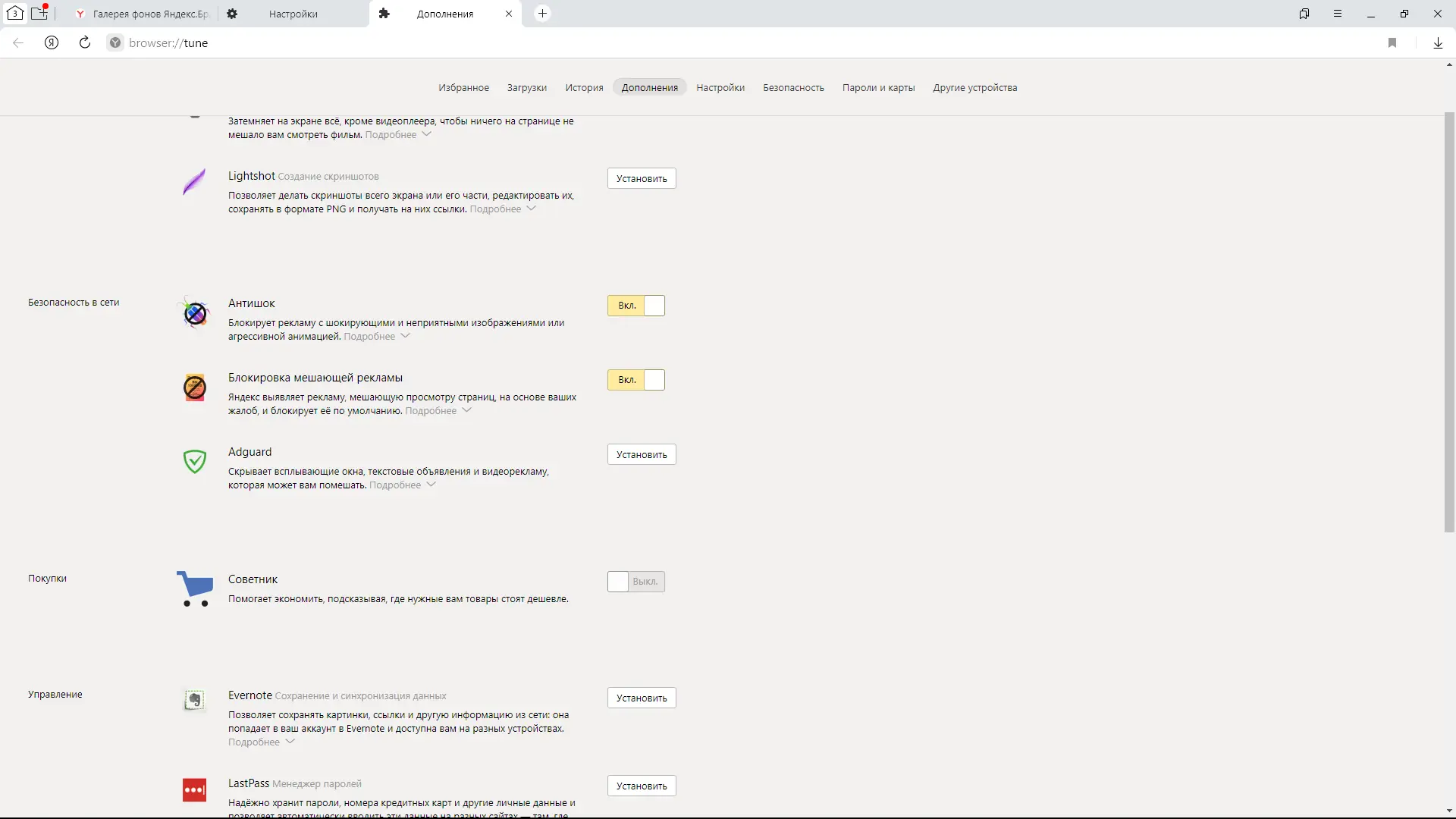Click the Evernote elephant icon
Image resolution: width=1456 pixels, height=819 pixels.
[195, 699]
